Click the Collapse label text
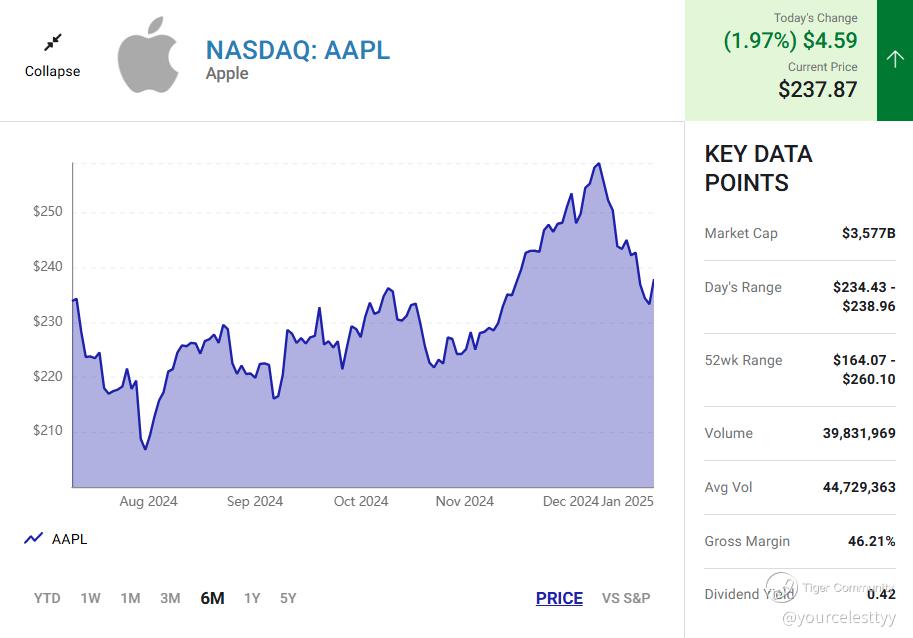913x638 pixels. tap(53, 71)
